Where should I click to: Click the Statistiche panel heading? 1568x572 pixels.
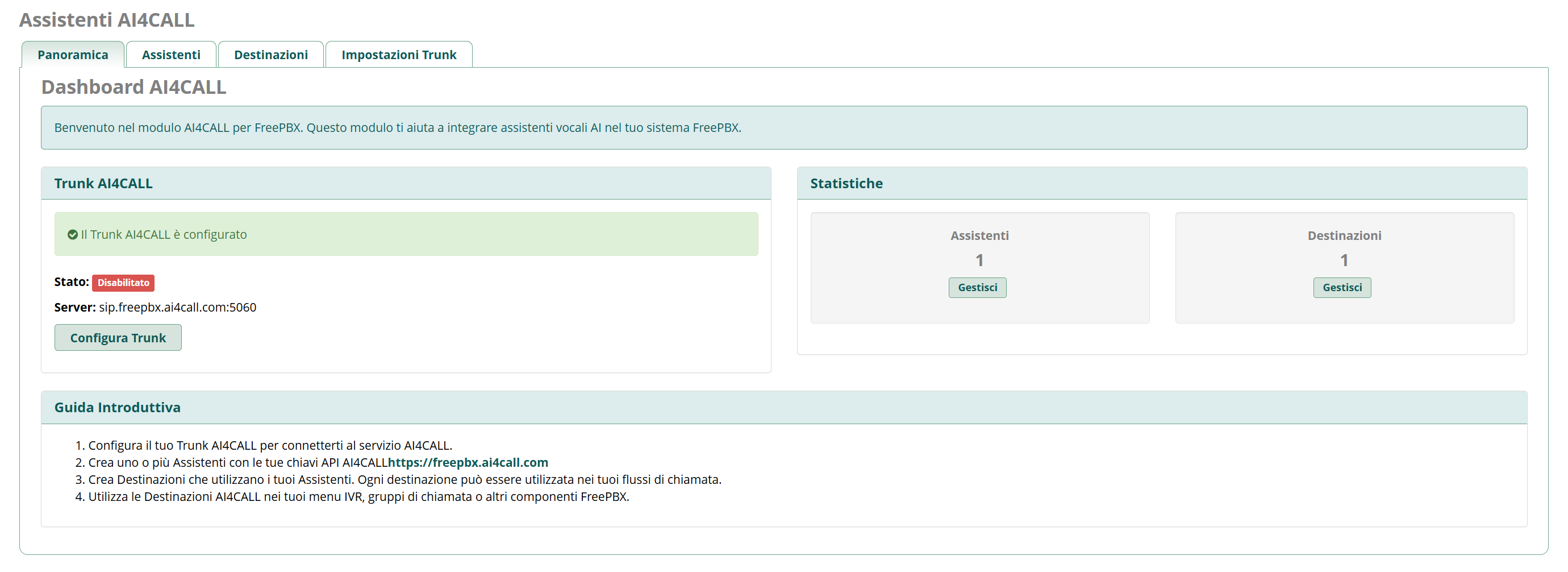click(x=846, y=183)
